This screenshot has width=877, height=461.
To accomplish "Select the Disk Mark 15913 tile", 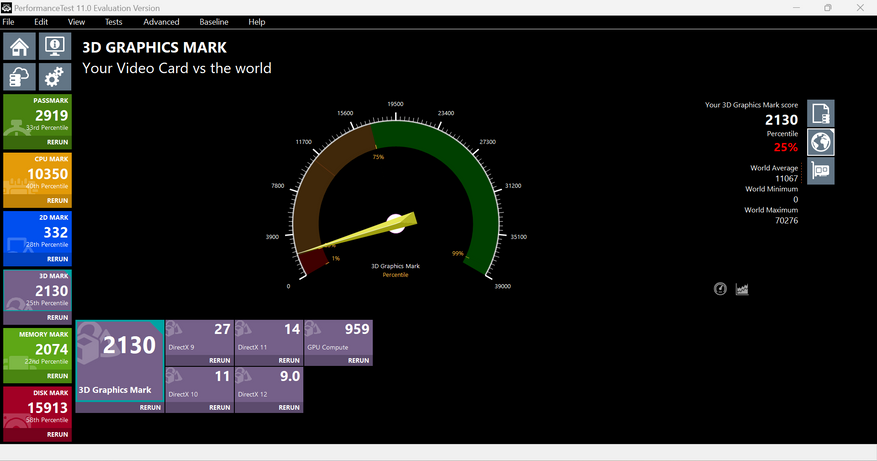I will 37,408.
